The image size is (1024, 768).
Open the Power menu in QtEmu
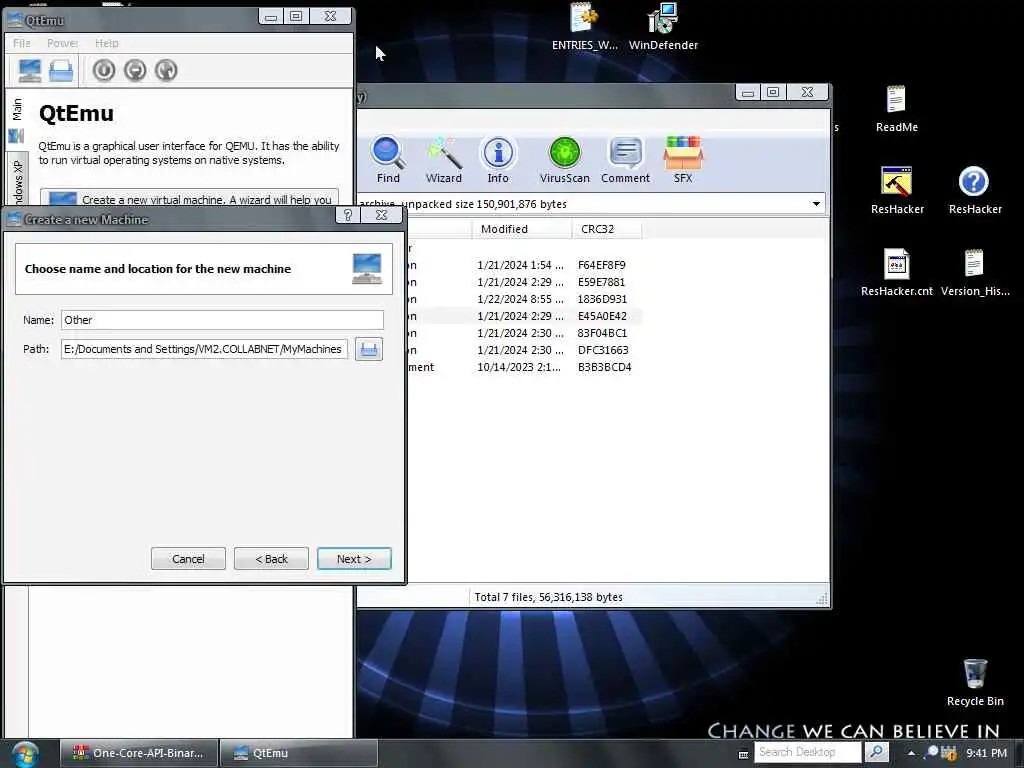pos(62,43)
